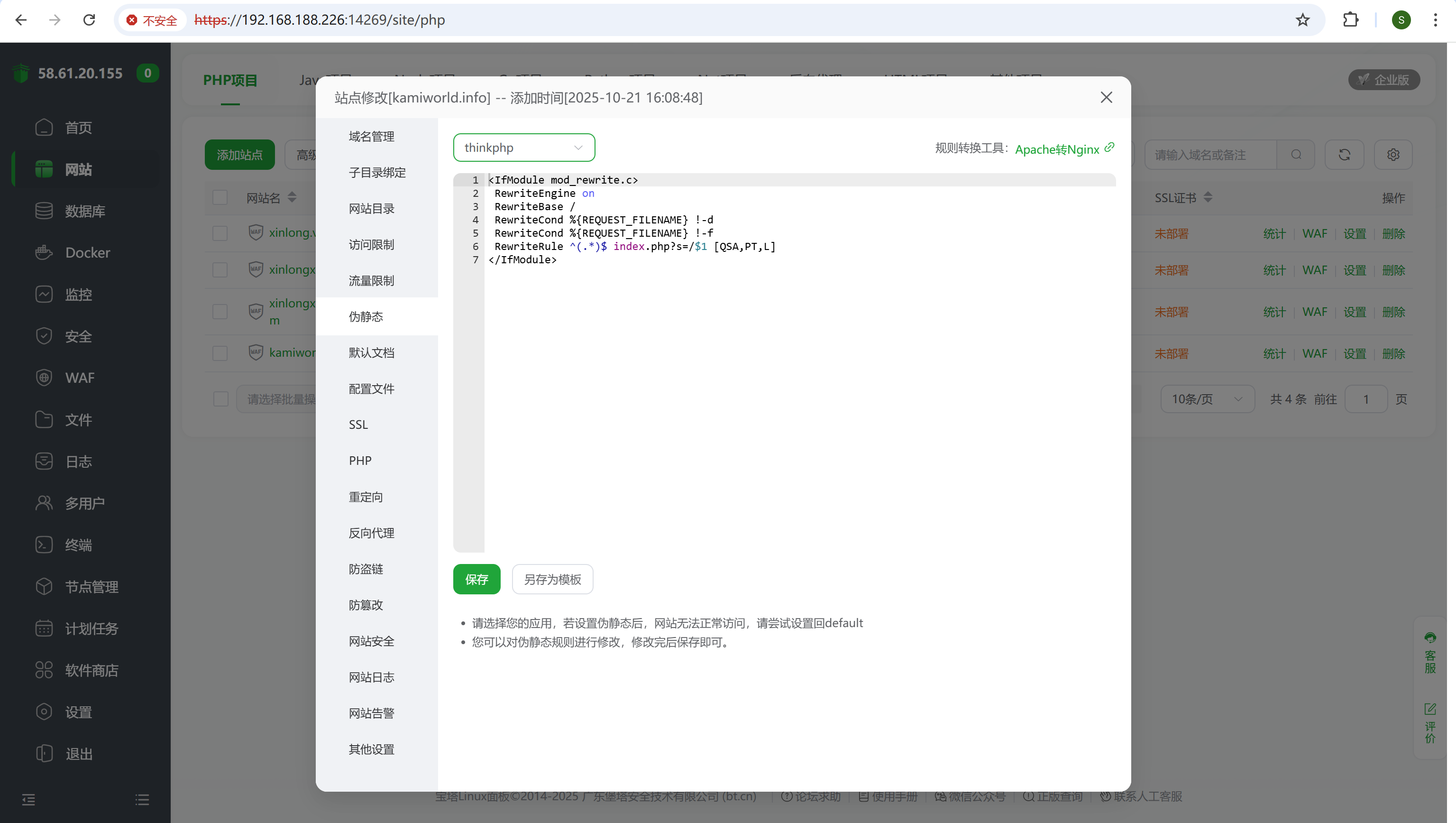Toggle the select-all checkbox in table header
Image resolution: width=1456 pixels, height=823 pixels.
pos(220,197)
